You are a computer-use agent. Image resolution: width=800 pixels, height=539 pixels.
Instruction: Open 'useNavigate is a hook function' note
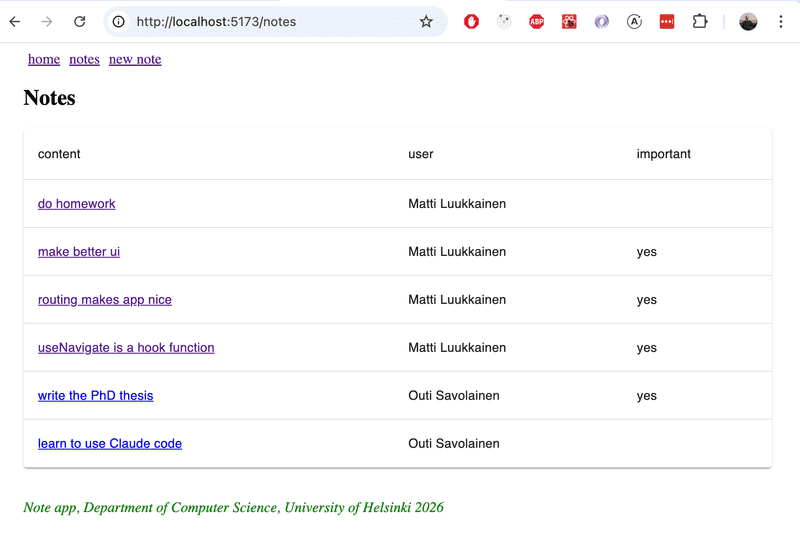point(126,348)
